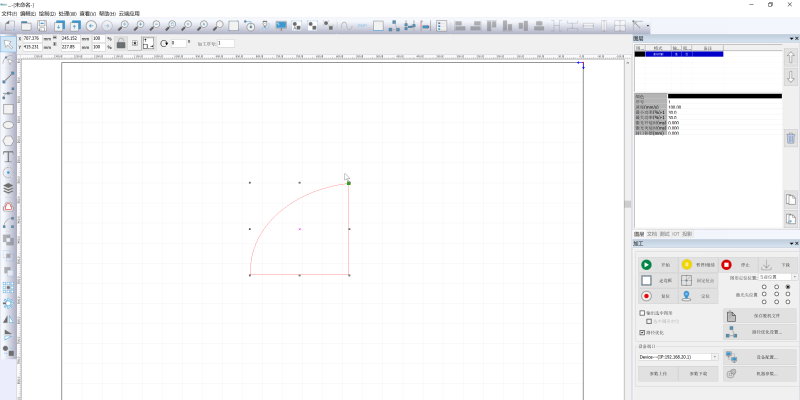800x400 pixels.
Task: Open the 图层 panel header dropdown arrow
Action: 792,38
